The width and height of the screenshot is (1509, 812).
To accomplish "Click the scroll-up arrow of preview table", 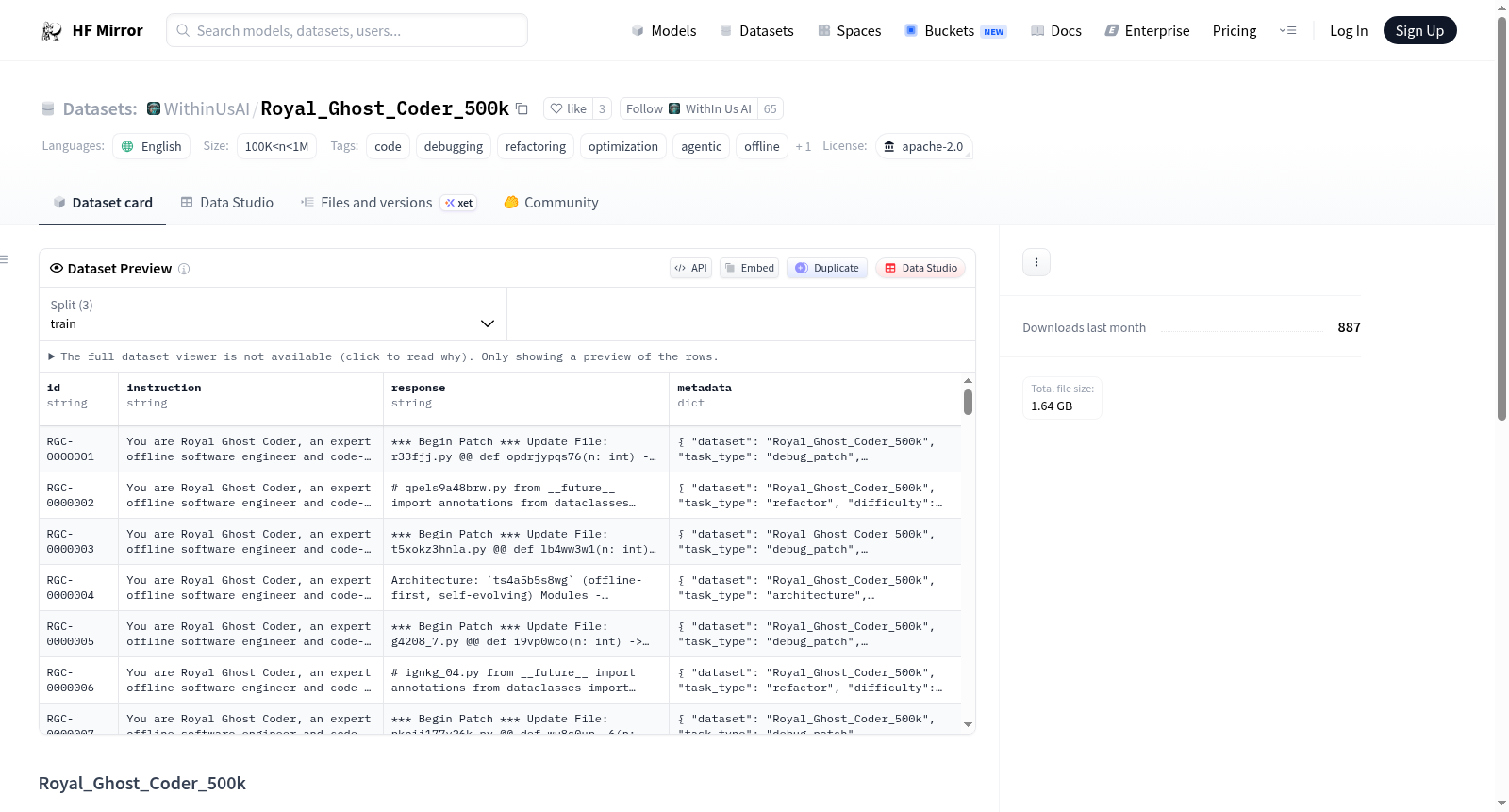I will [x=968, y=381].
